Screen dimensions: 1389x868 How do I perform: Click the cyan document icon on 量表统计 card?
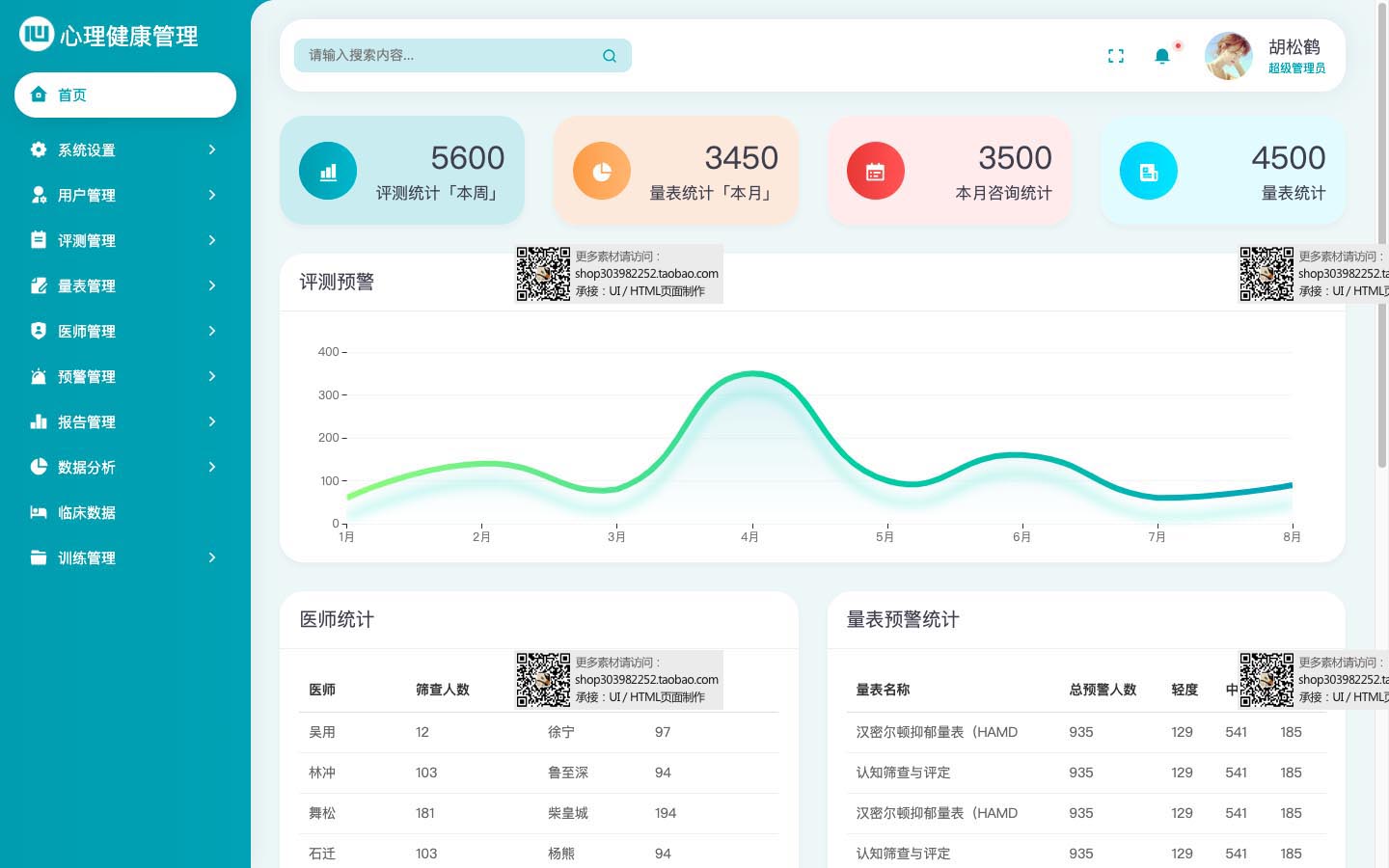(x=1148, y=172)
